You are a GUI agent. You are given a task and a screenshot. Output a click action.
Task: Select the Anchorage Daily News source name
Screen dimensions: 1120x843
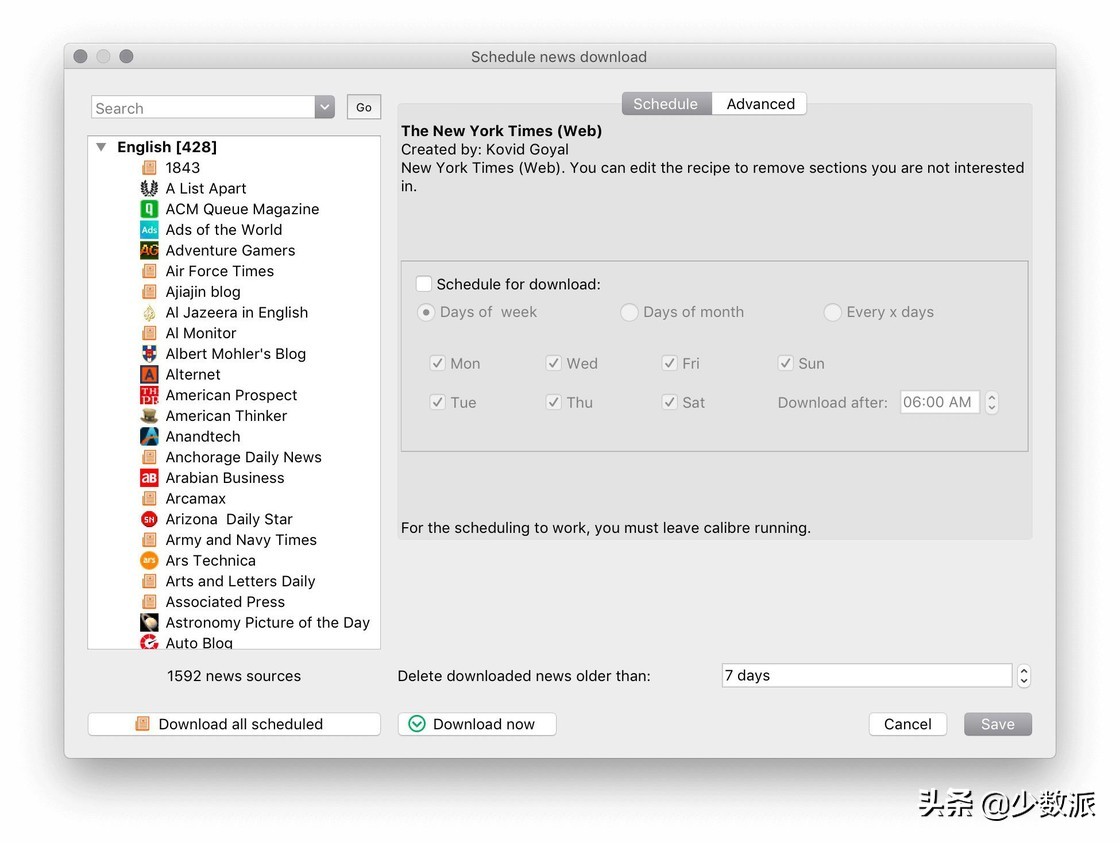pos(244,458)
